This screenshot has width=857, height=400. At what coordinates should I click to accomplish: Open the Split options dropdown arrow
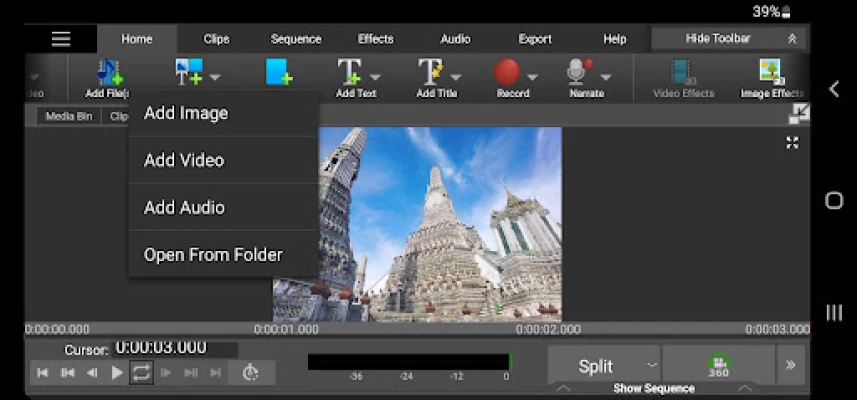pos(651,365)
